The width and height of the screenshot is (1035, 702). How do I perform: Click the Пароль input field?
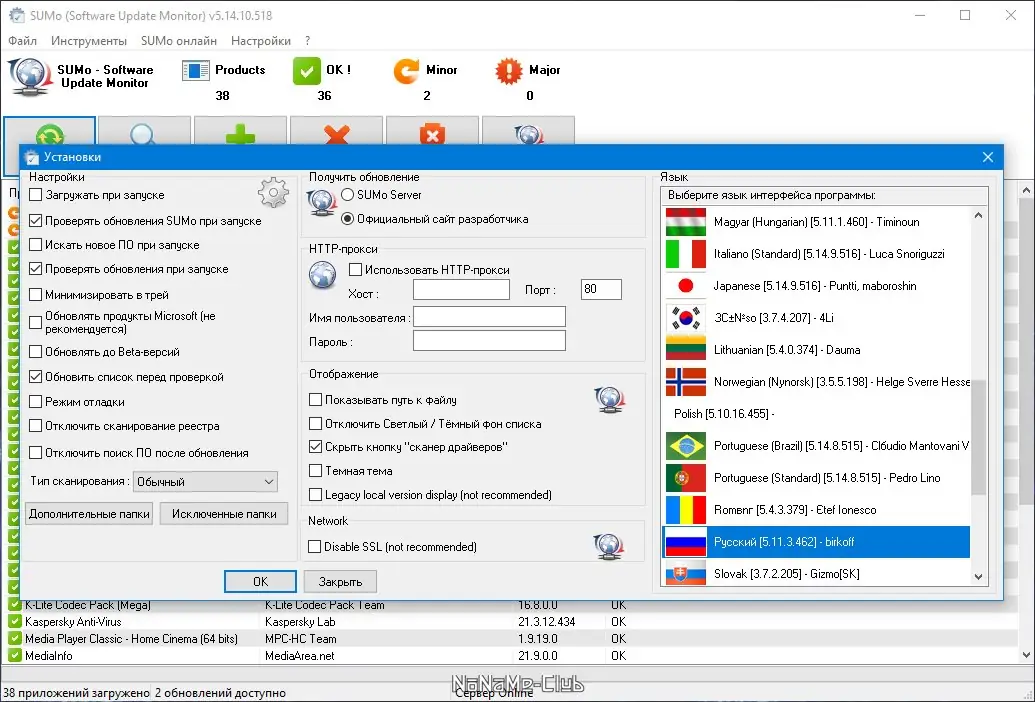pyautogui.click(x=489, y=341)
